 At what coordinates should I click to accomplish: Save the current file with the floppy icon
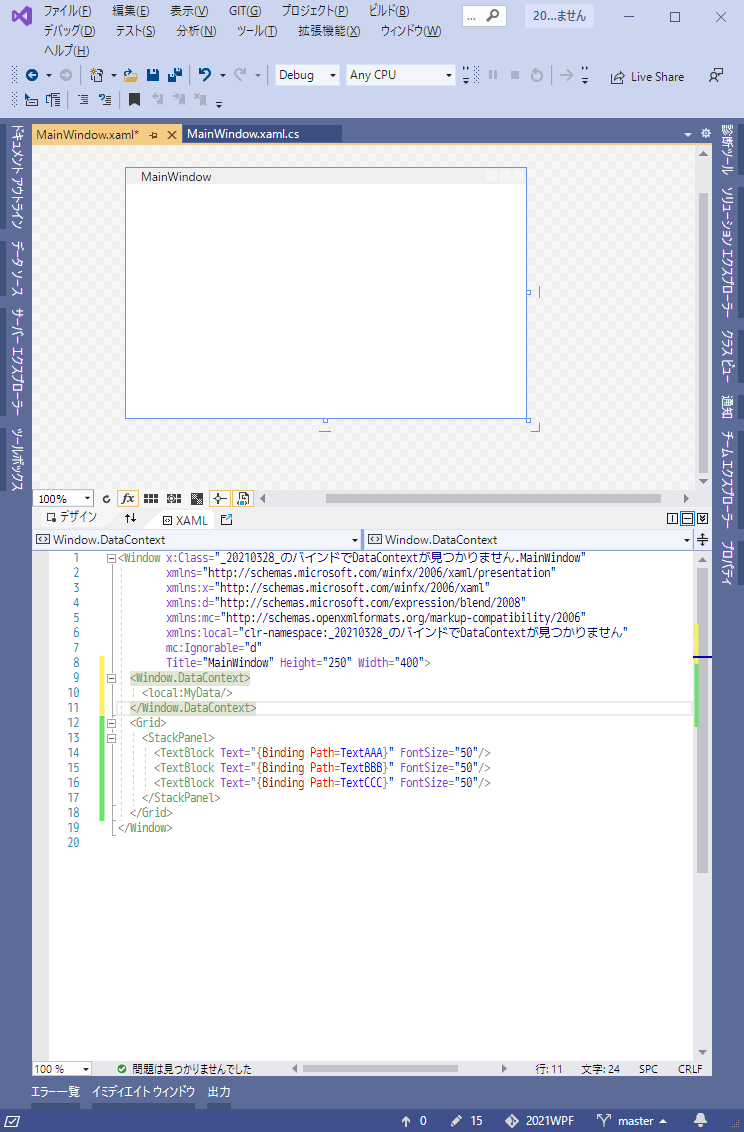[153, 75]
